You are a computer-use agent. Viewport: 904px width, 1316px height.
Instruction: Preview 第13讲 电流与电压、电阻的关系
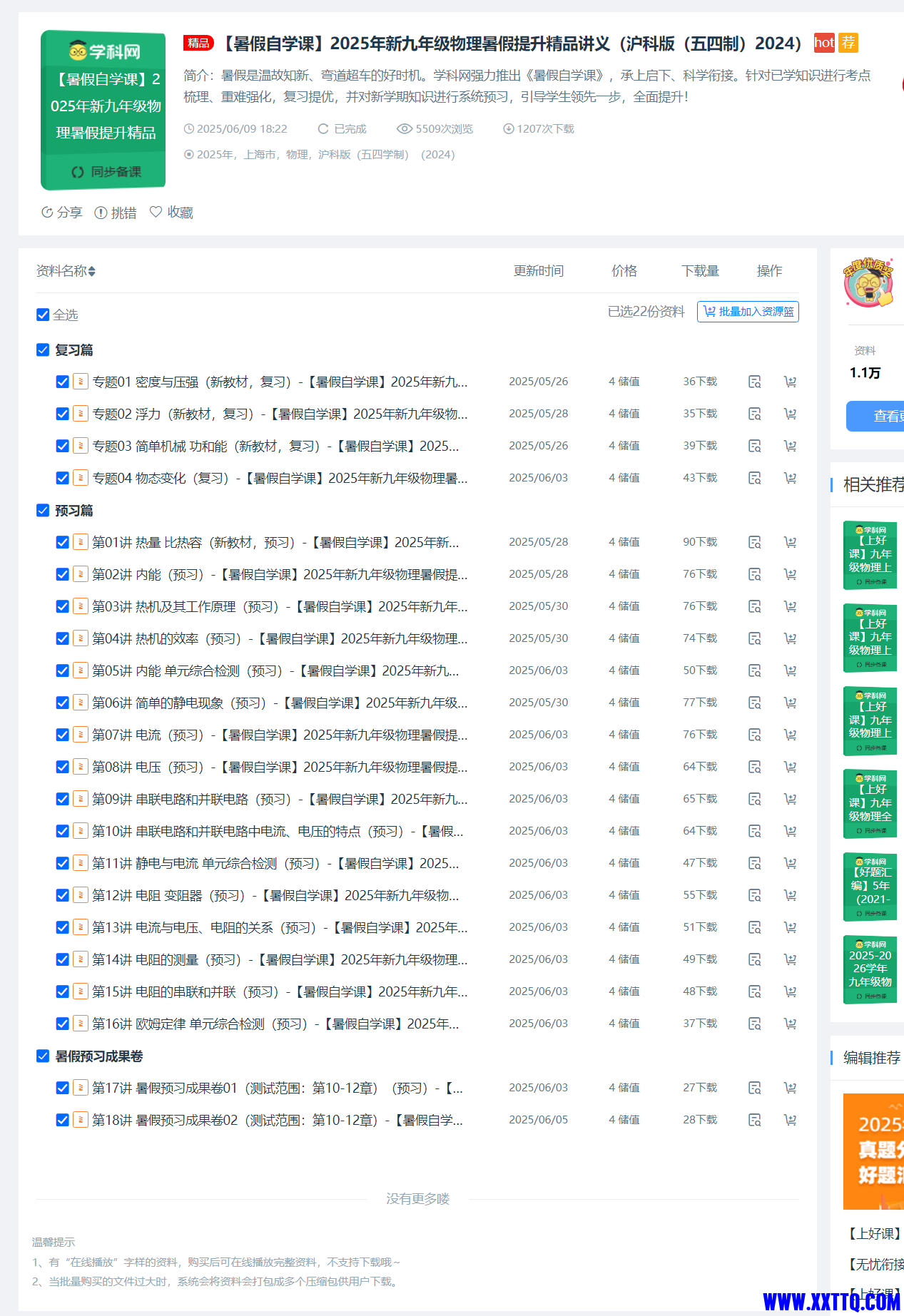pyautogui.click(x=754, y=927)
